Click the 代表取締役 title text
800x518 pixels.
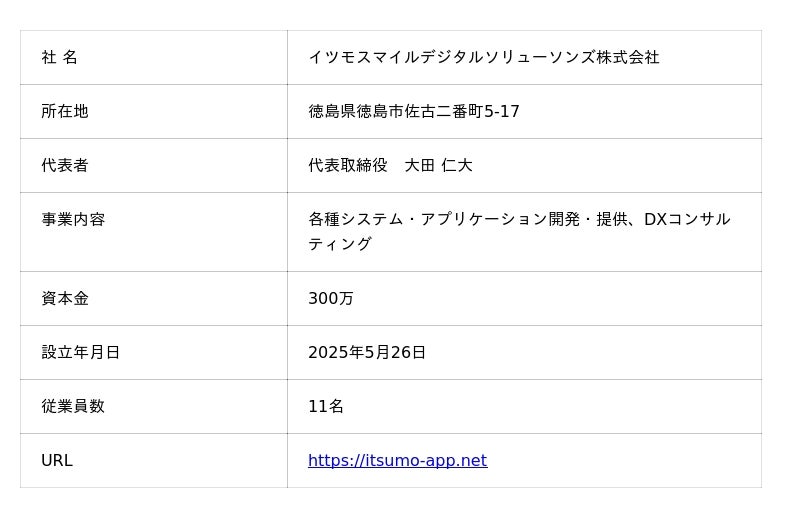pyautogui.click(x=347, y=166)
